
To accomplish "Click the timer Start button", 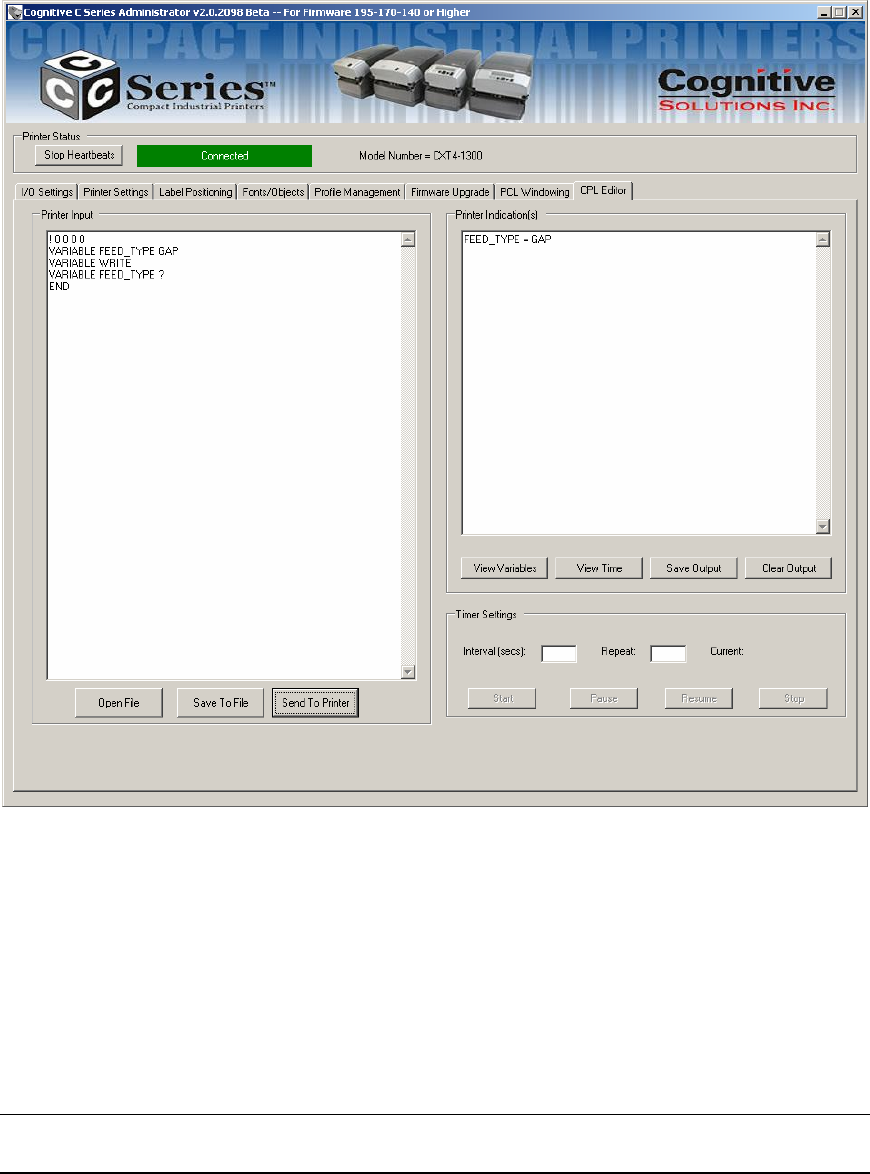I will tap(502, 699).
